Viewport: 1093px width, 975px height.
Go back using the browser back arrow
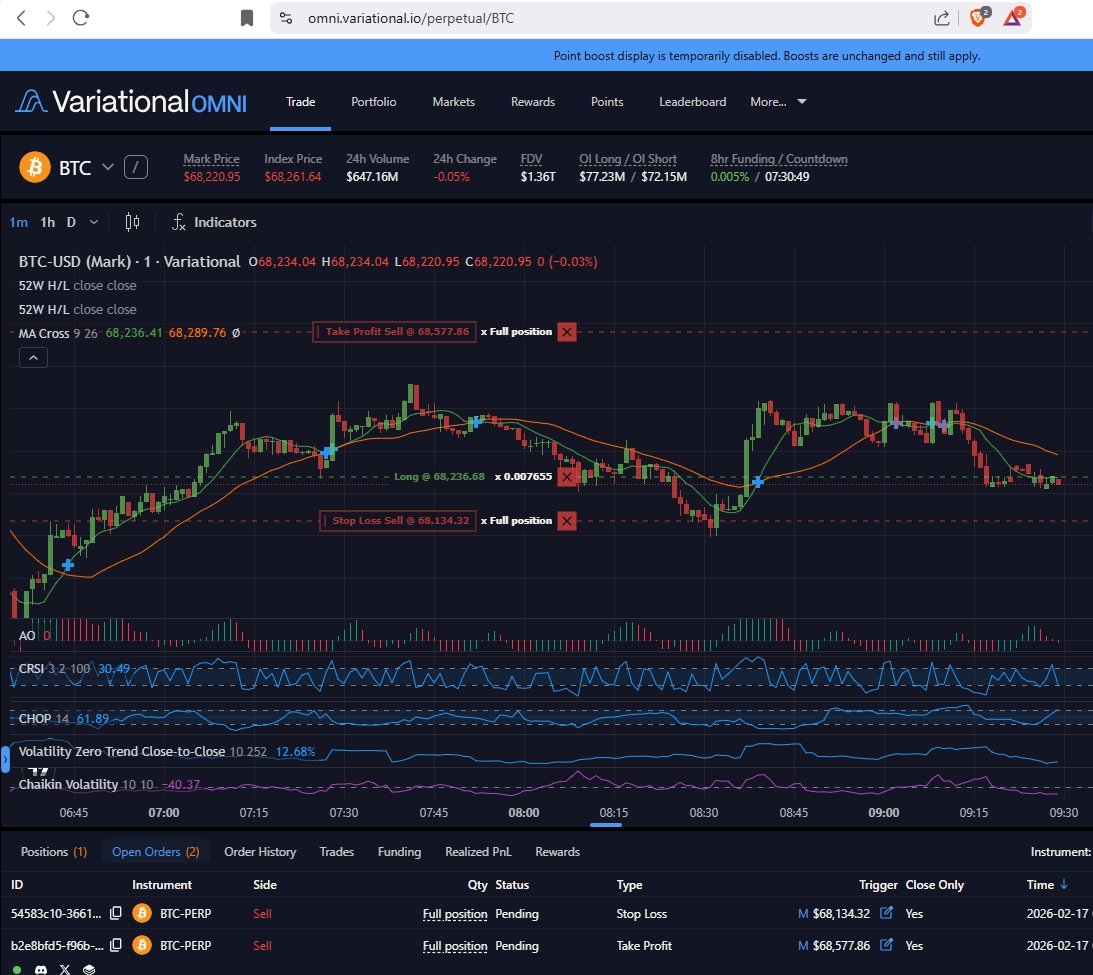pyautogui.click(x=21, y=18)
